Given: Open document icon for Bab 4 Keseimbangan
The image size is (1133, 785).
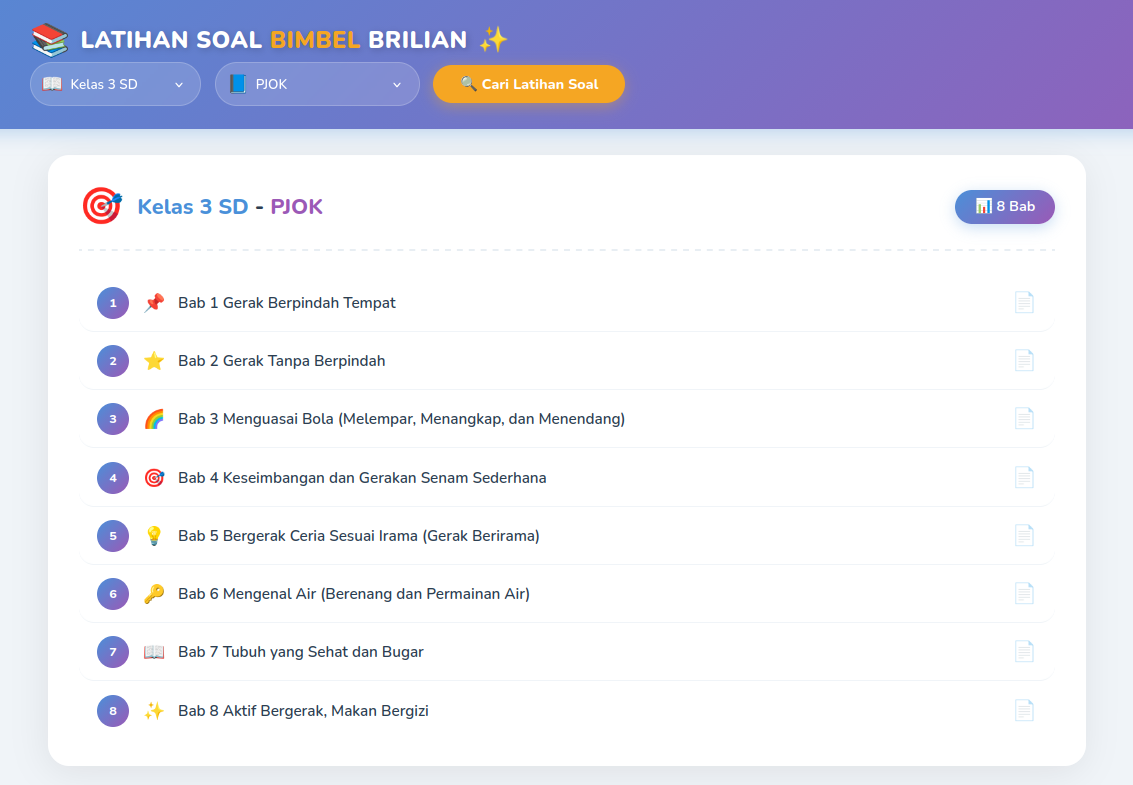Looking at the screenshot, I should pos(1024,477).
